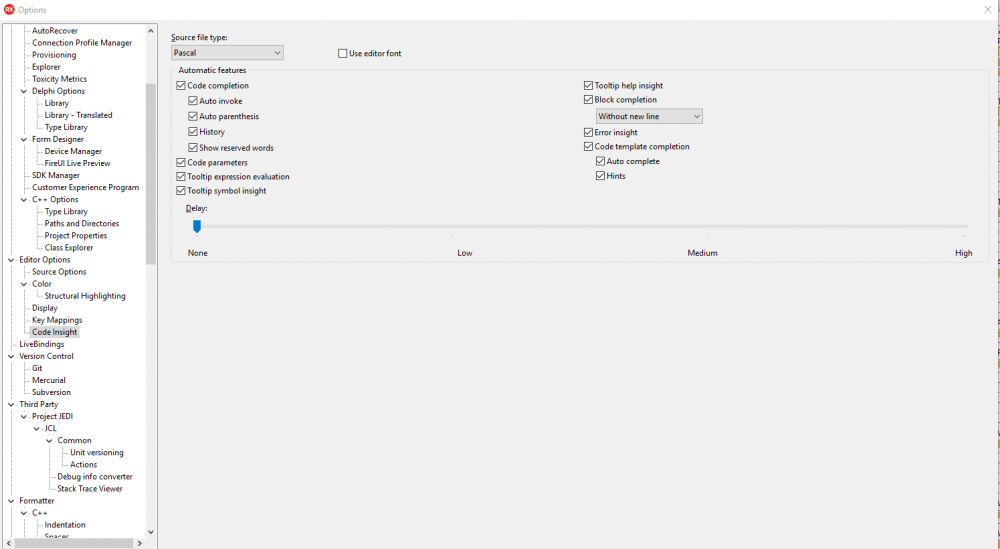Select Key Mappings tree item

(57, 320)
